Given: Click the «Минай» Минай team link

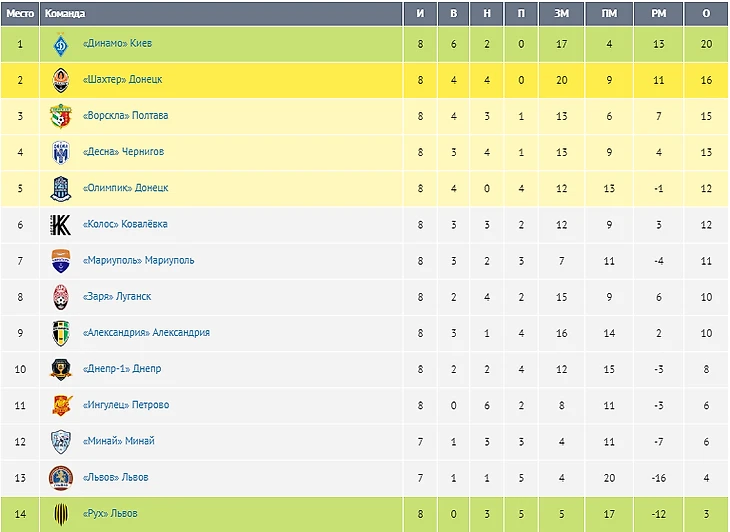Looking at the screenshot, I should tap(118, 441).
